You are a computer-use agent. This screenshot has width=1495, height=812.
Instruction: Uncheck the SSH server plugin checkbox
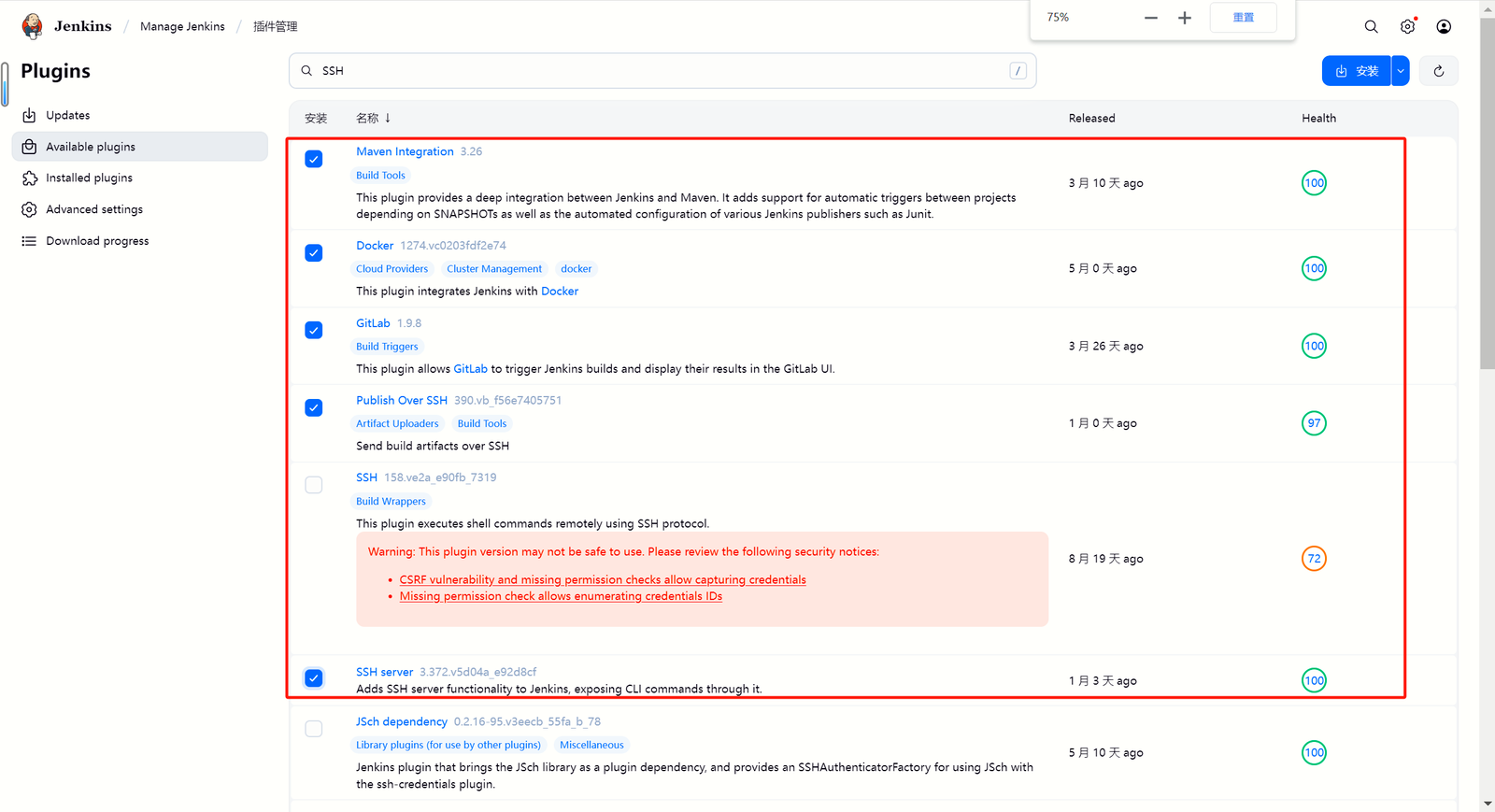(x=314, y=678)
